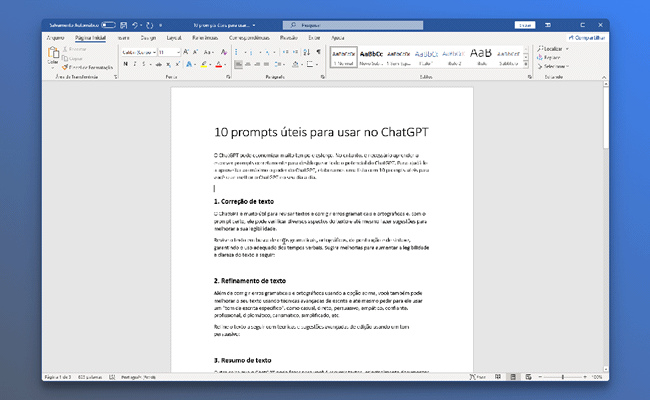Viewport: 650px width, 400px height.
Task: Toggle the Salvamento Automático switch
Action: pos(108,25)
